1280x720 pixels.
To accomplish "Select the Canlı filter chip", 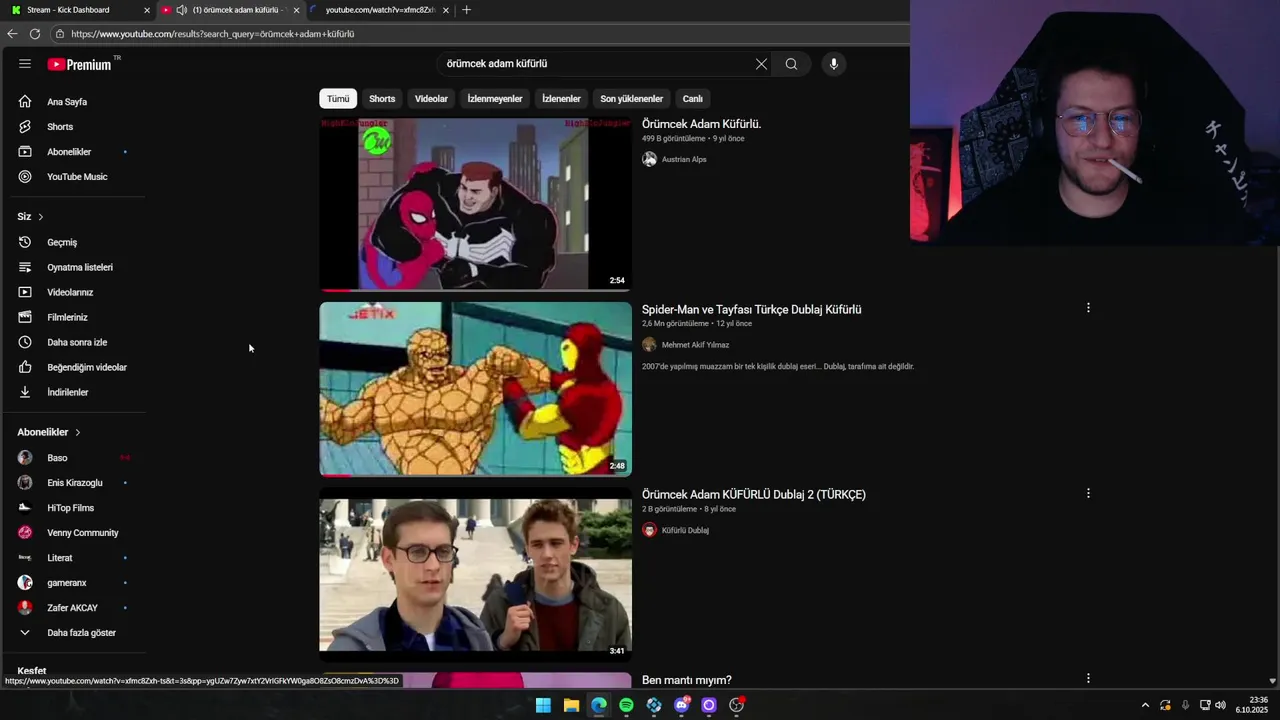I will coord(692,99).
